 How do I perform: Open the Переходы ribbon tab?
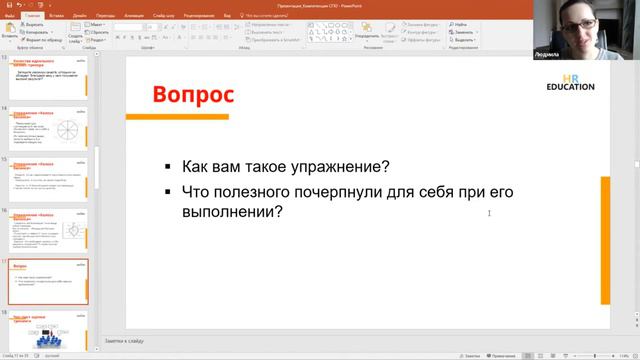[105, 16]
